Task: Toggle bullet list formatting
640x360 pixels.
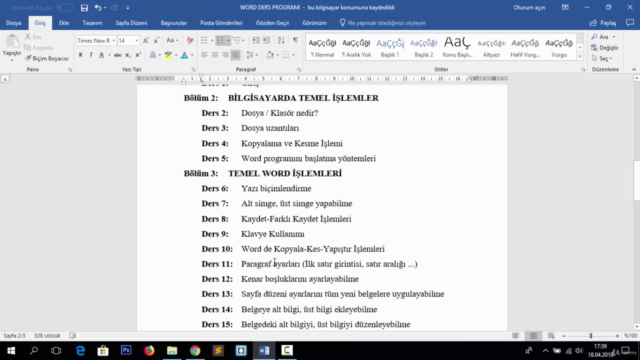Action: (204, 40)
